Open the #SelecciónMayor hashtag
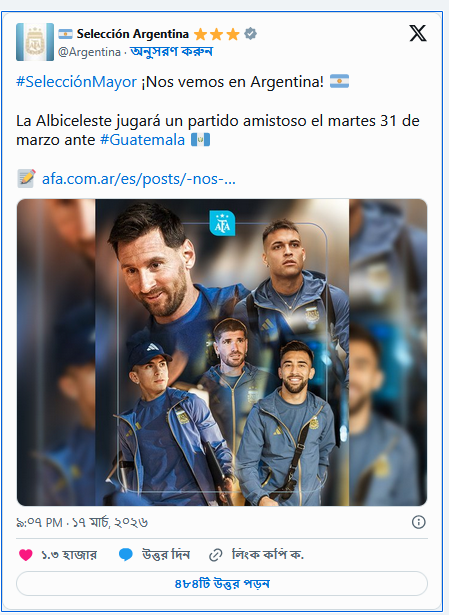The image size is (449, 615). [76, 82]
